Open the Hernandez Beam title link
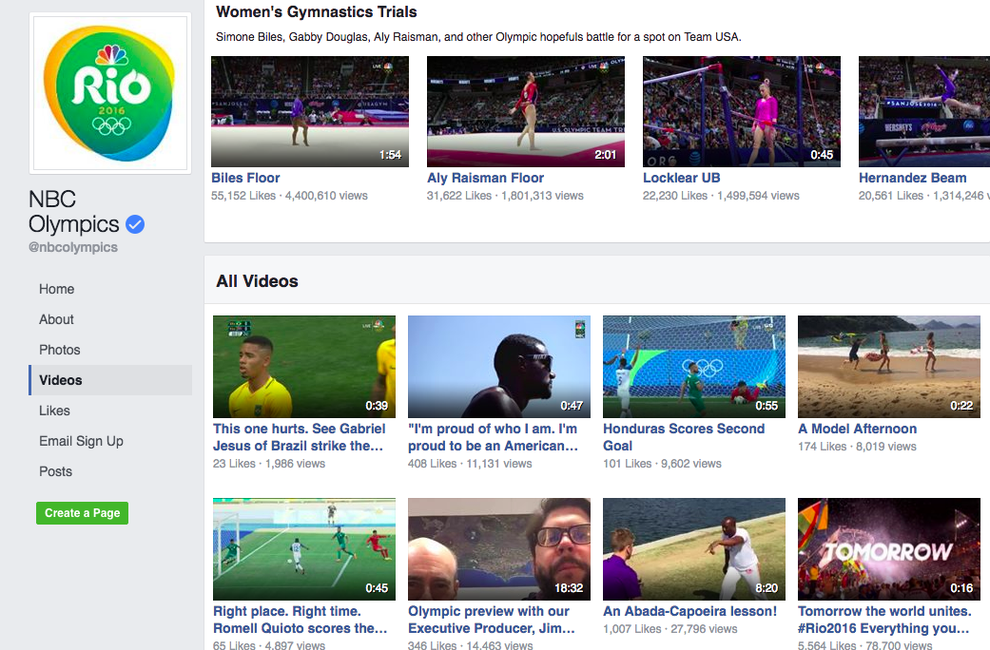990x650 pixels. (912, 178)
